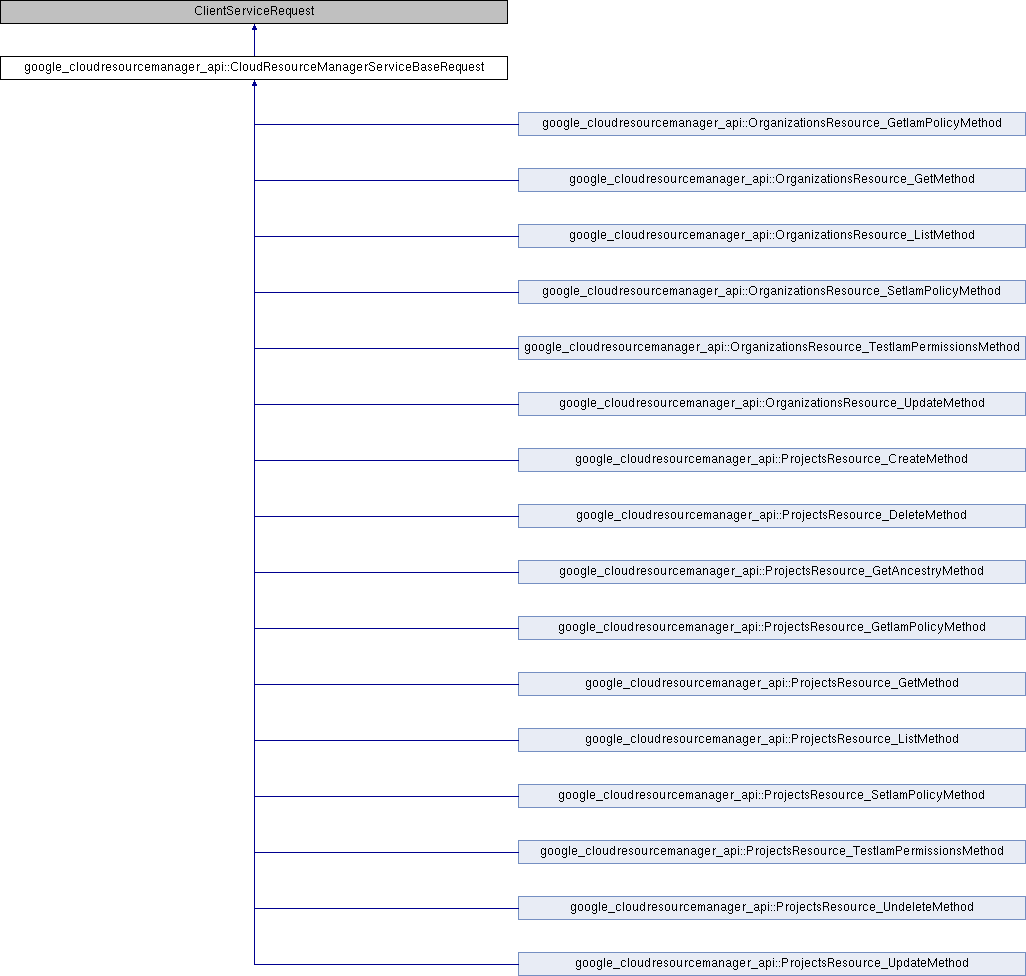Click ProjectsResource_GetIamPolicyMethod box
Image resolution: width=1026 pixels, height=976 pixels.
771,628
